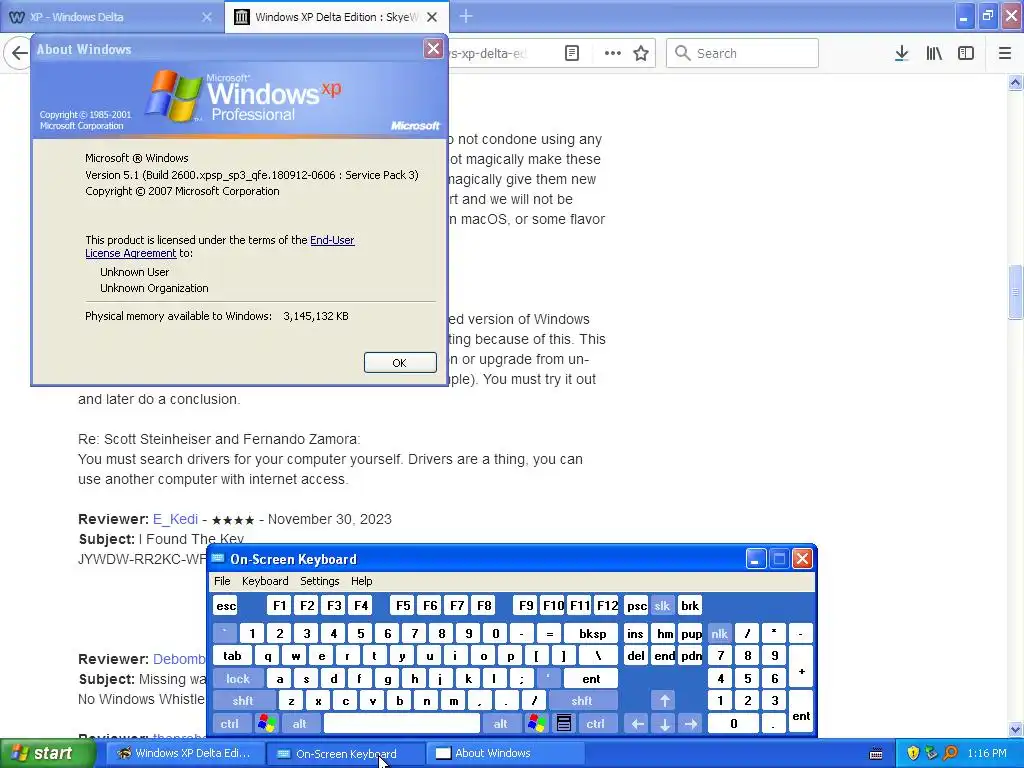Image resolution: width=1024 pixels, height=768 pixels.
Task: Toggle right ctrl key on On-Screen Keyboard
Action: pyautogui.click(x=596, y=724)
